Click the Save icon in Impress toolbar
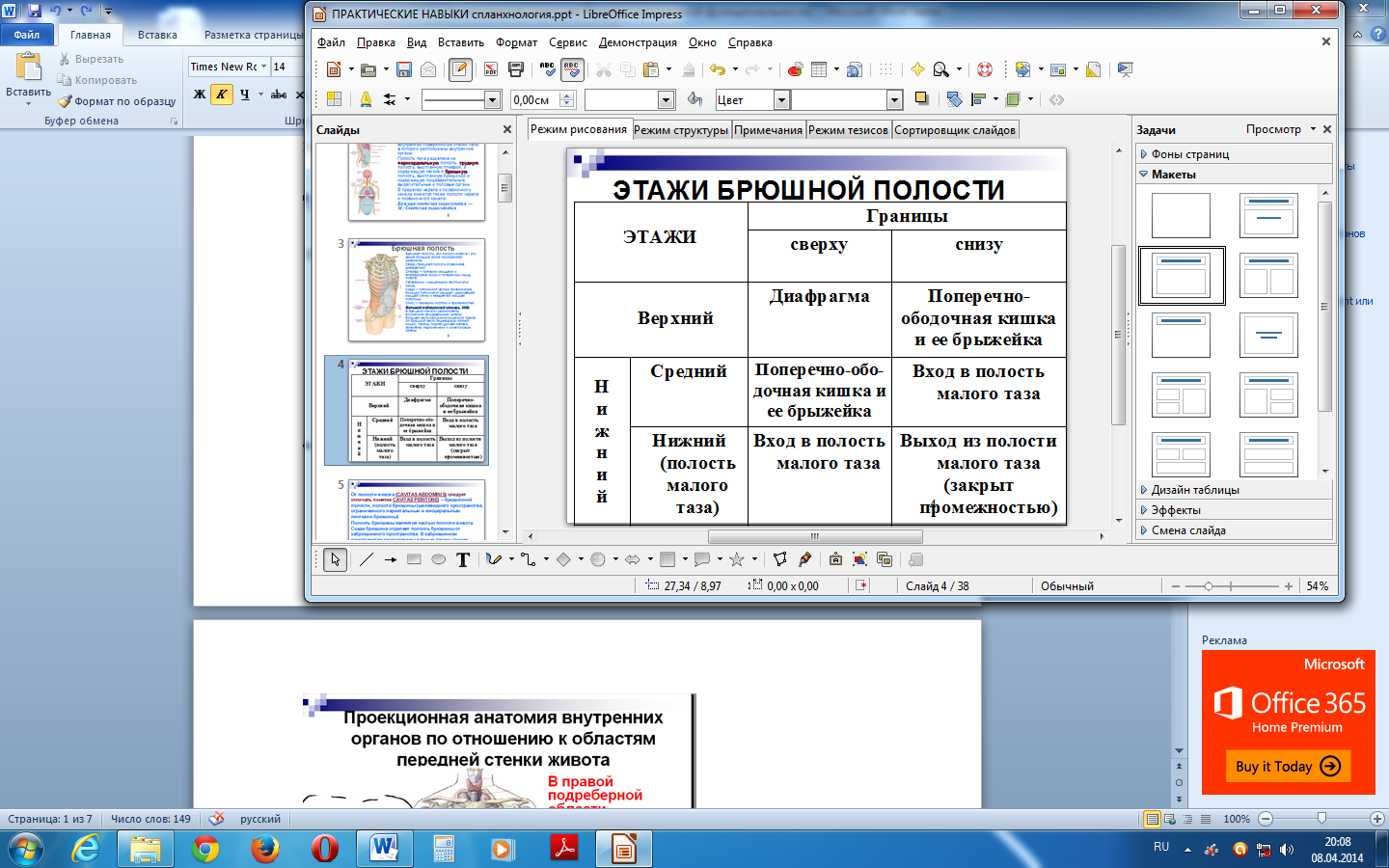1389x868 pixels. [404, 69]
